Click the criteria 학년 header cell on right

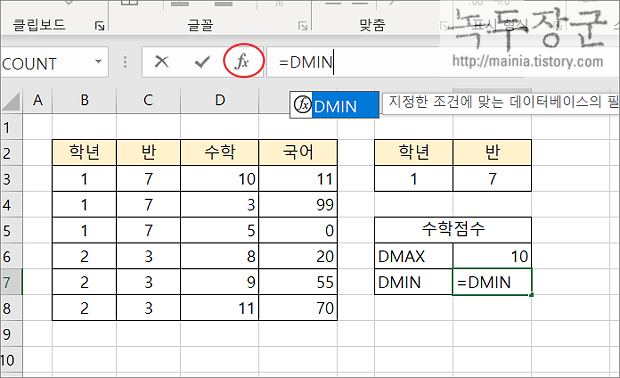[414, 152]
